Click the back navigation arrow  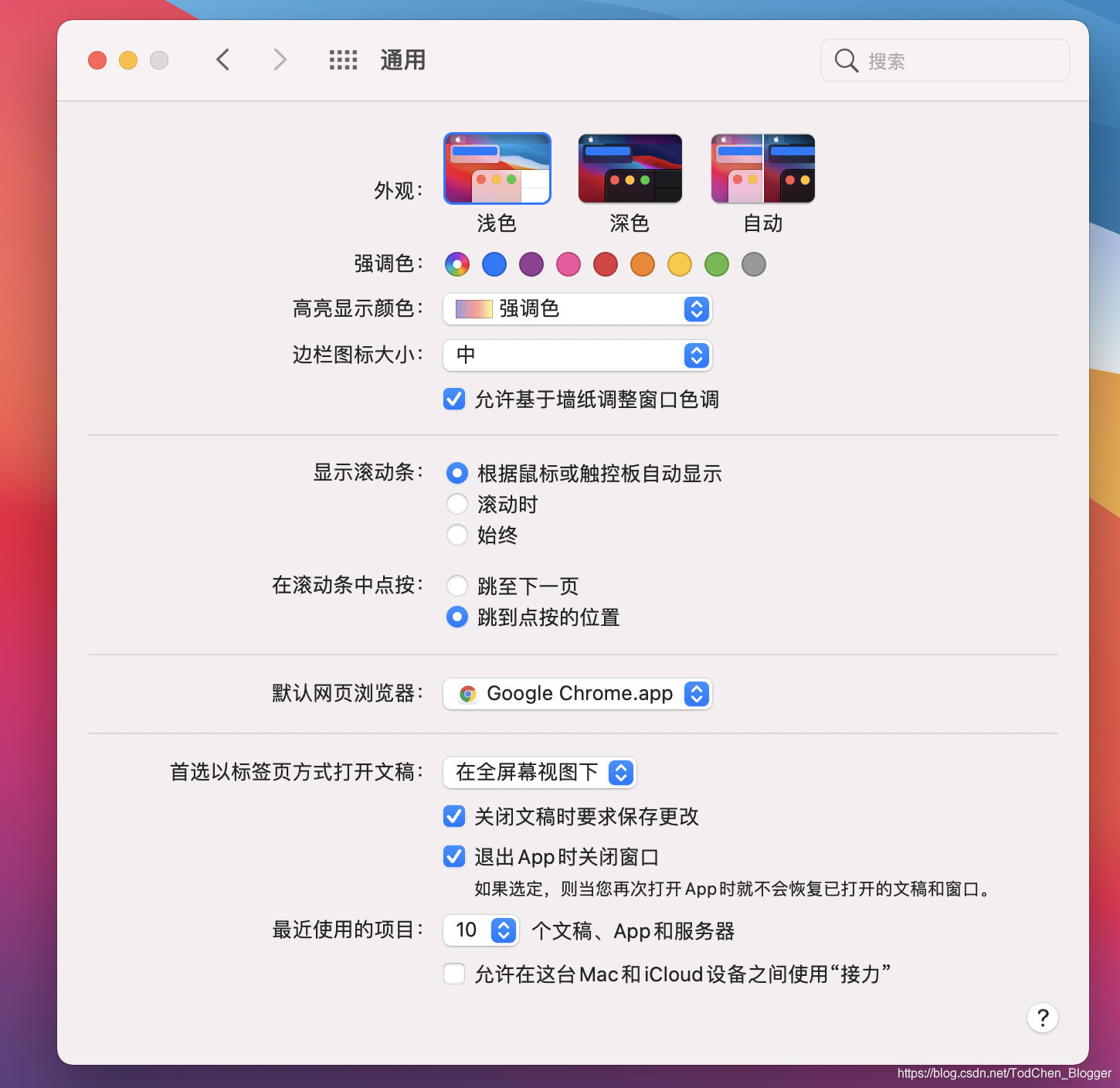[x=222, y=59]
